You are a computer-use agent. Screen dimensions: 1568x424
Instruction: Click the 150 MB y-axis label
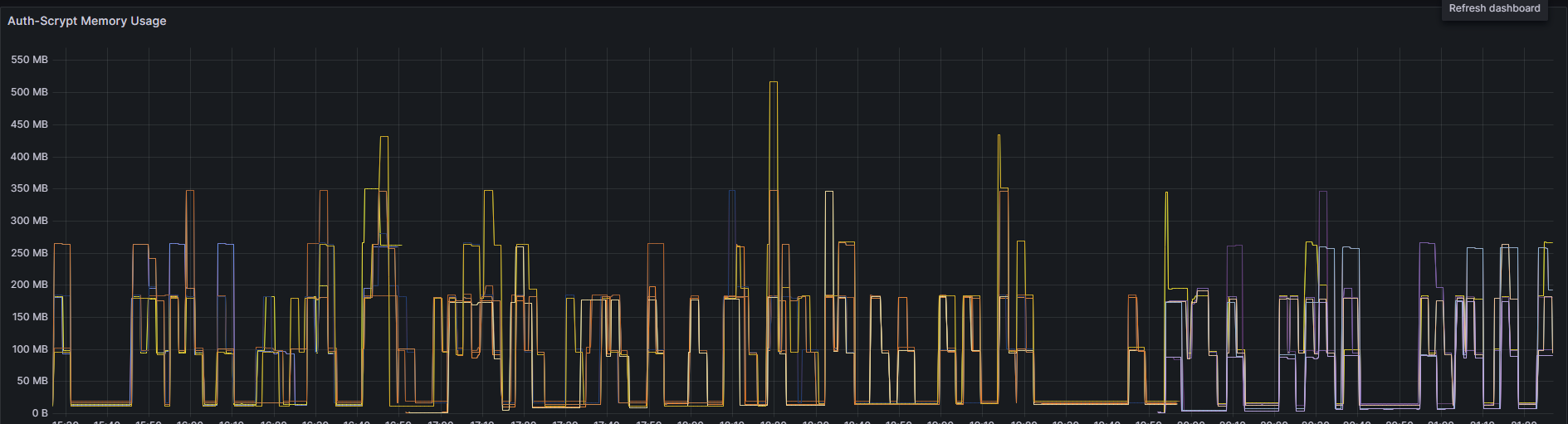click(29, 317)
